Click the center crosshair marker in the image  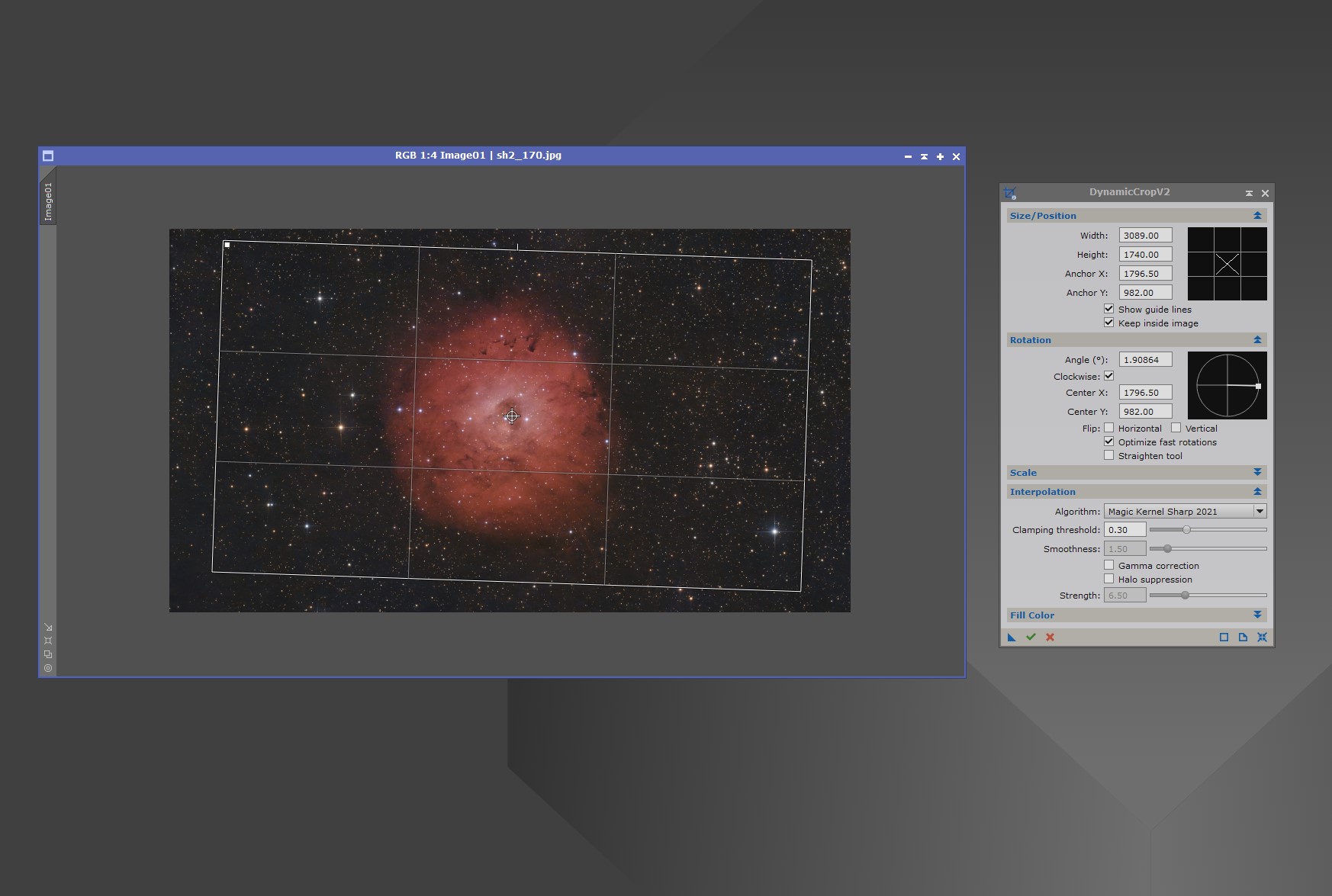[512, 416]
